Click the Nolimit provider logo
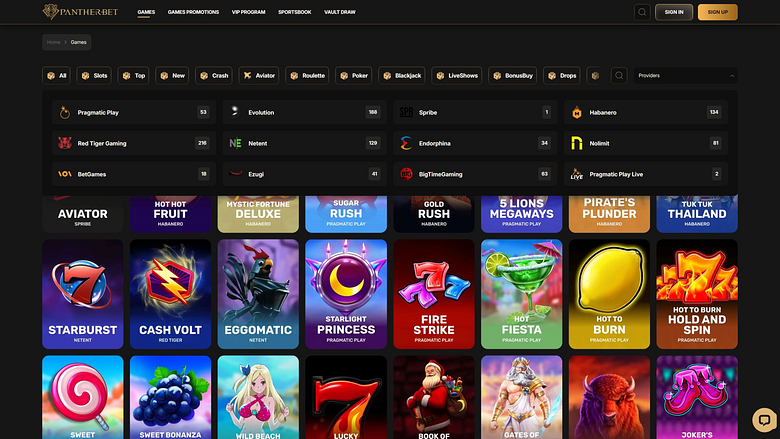 click(x=577, y=143)
